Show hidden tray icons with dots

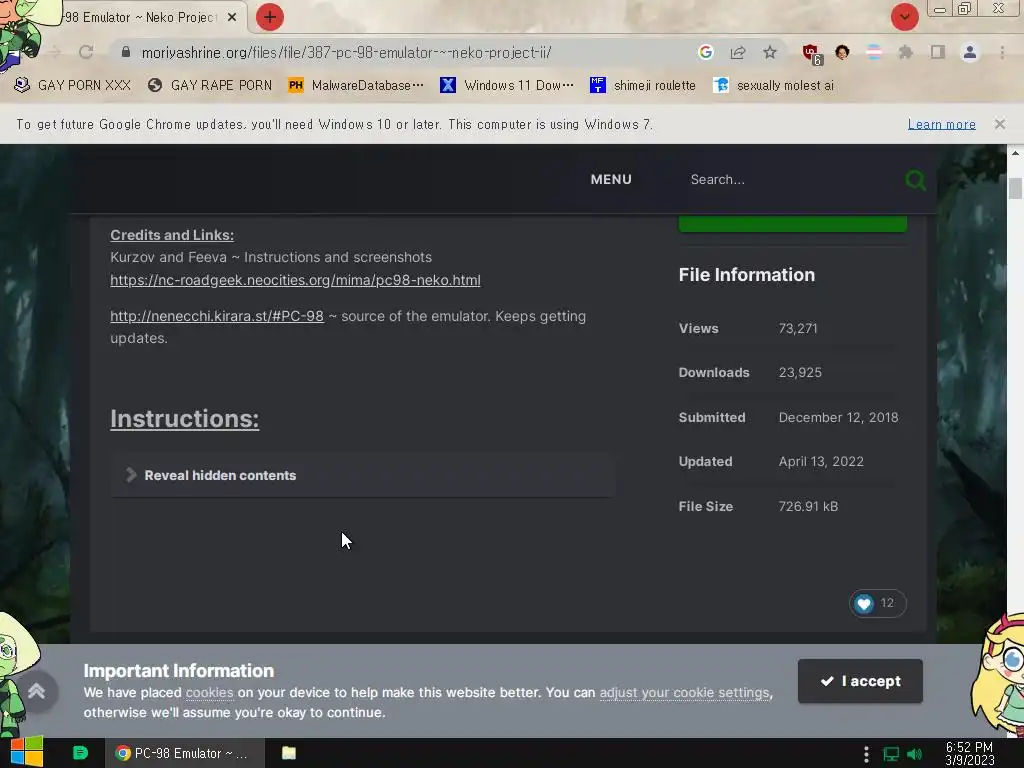click(866, 754)
